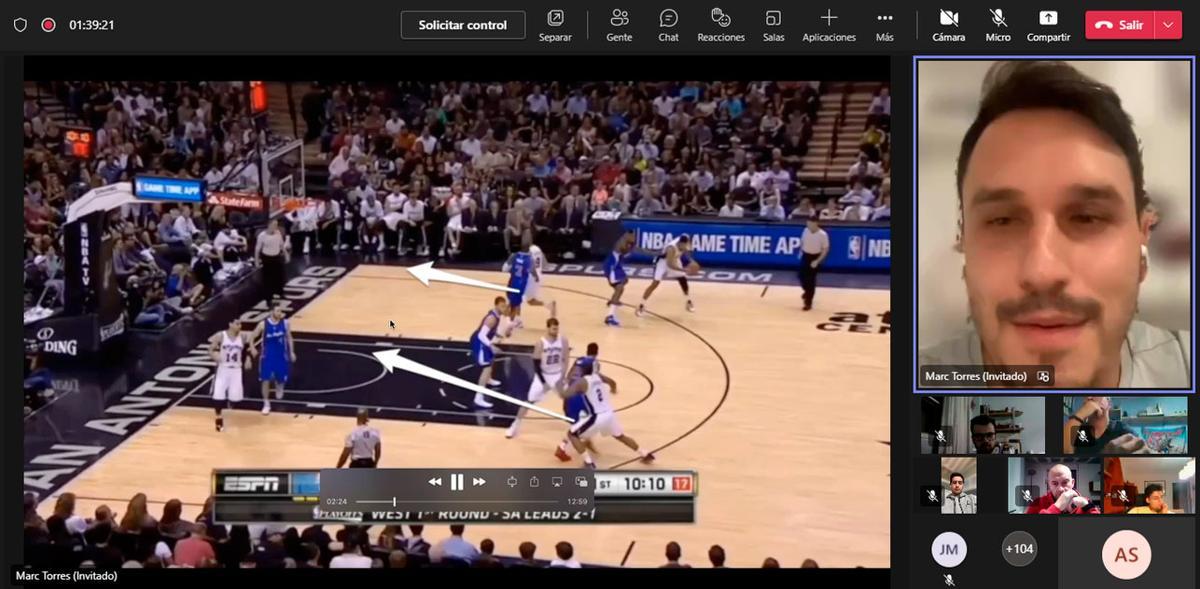Click the red recording indicator
The width and height of the screenshot is (1200, 589).
48,25
